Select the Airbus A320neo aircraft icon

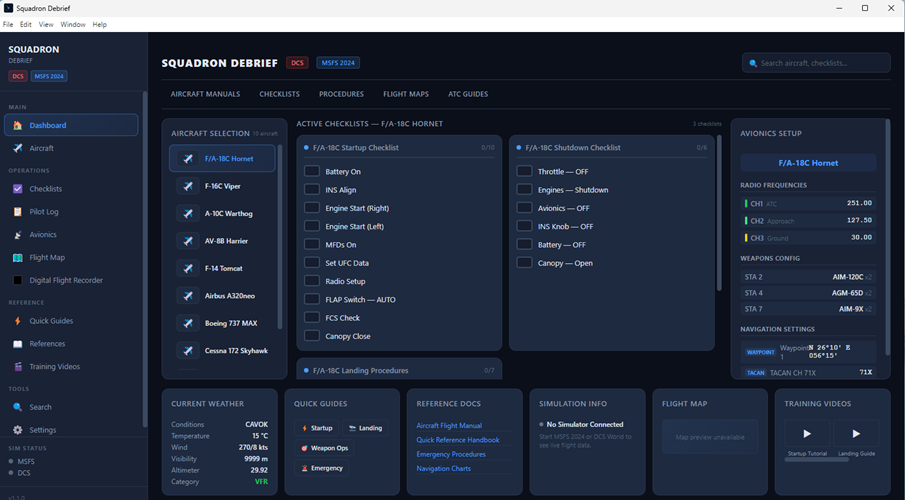pyautogui.click(x=188, y=296)
